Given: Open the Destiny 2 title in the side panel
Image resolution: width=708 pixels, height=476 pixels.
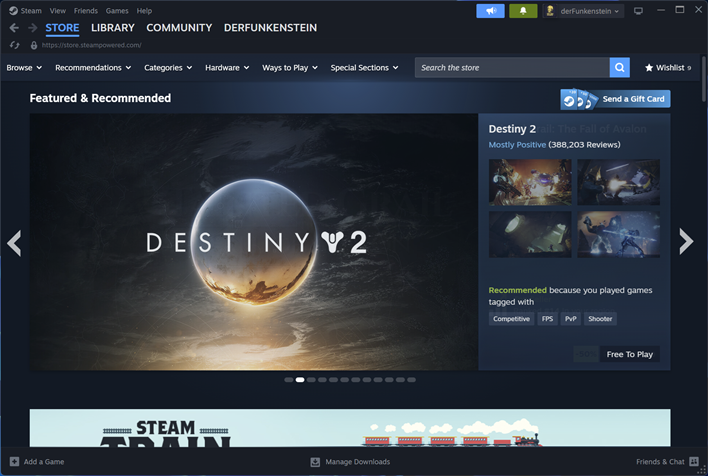Looking at the screenshot, I should click(x=512, y=129).
